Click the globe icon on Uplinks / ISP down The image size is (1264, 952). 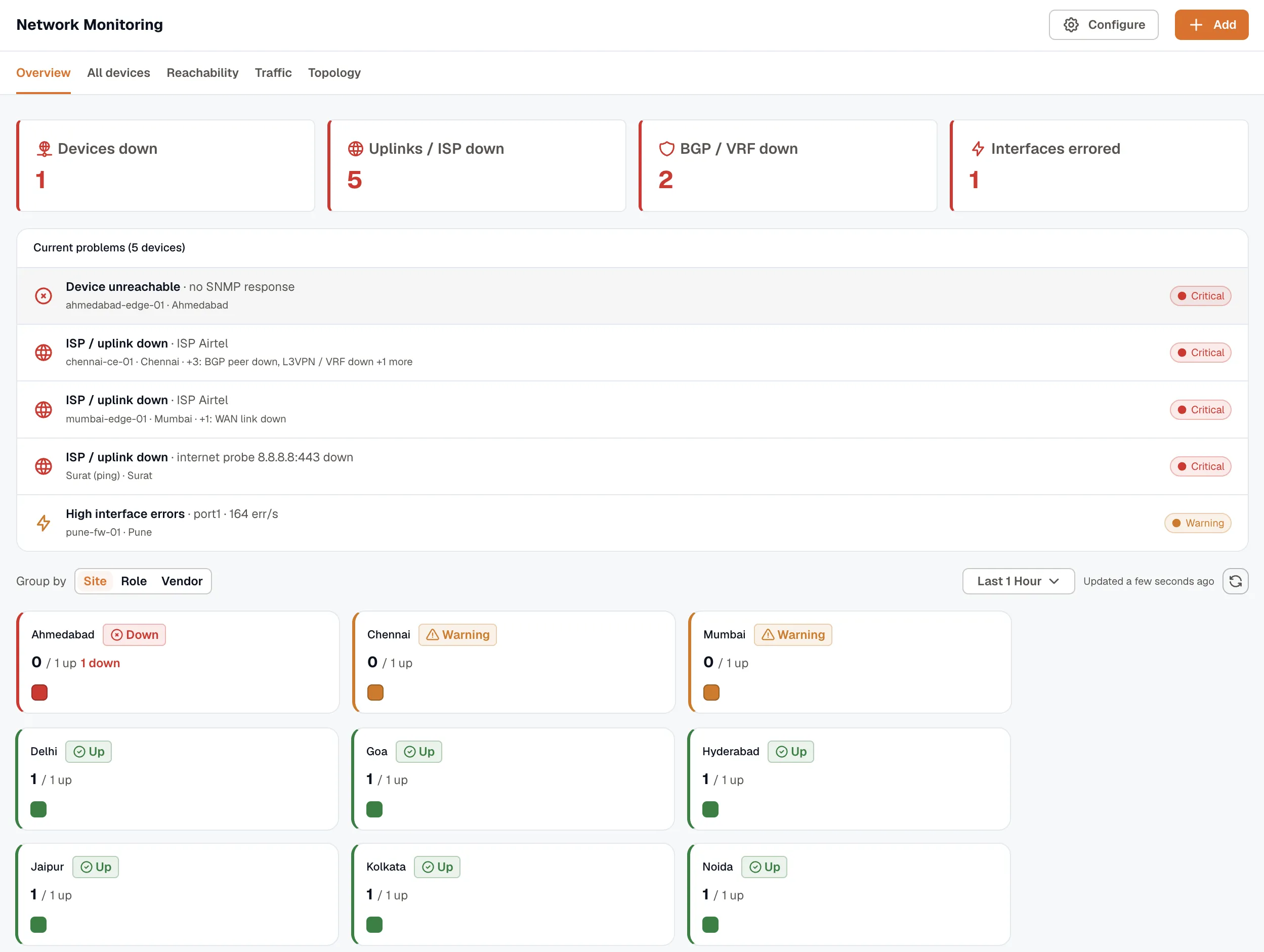[355, 149]
